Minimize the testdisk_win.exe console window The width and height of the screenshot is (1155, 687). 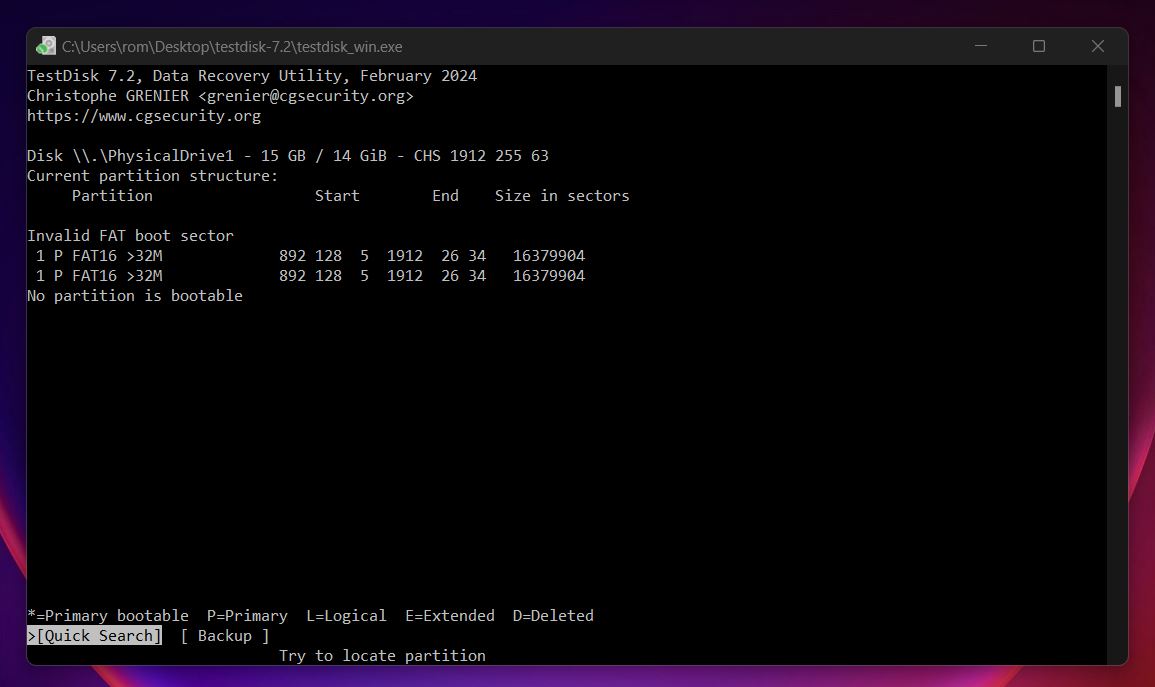pos(980,46)
